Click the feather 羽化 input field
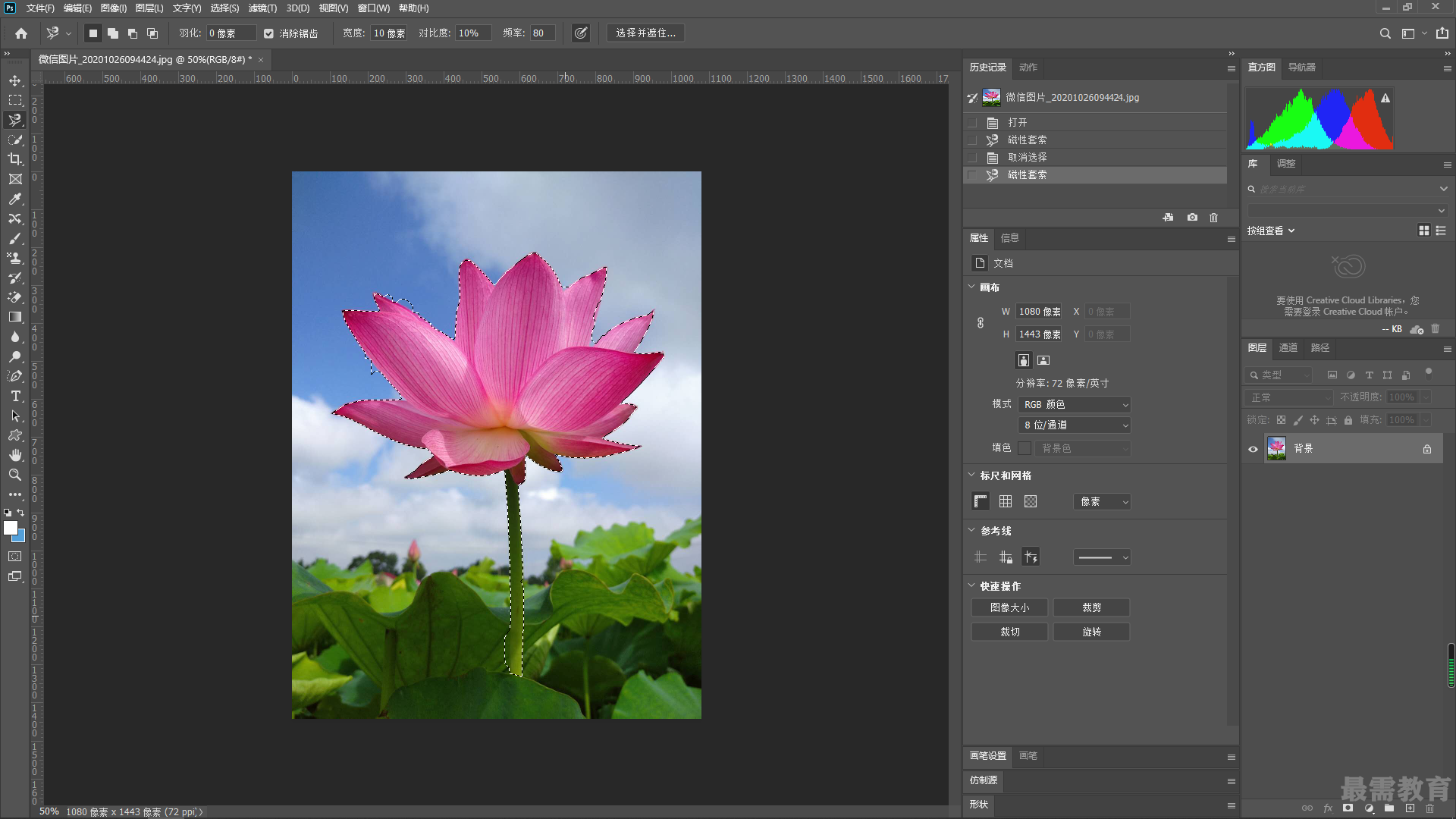The image size is (1456, 819). click(x=231, y=33)
